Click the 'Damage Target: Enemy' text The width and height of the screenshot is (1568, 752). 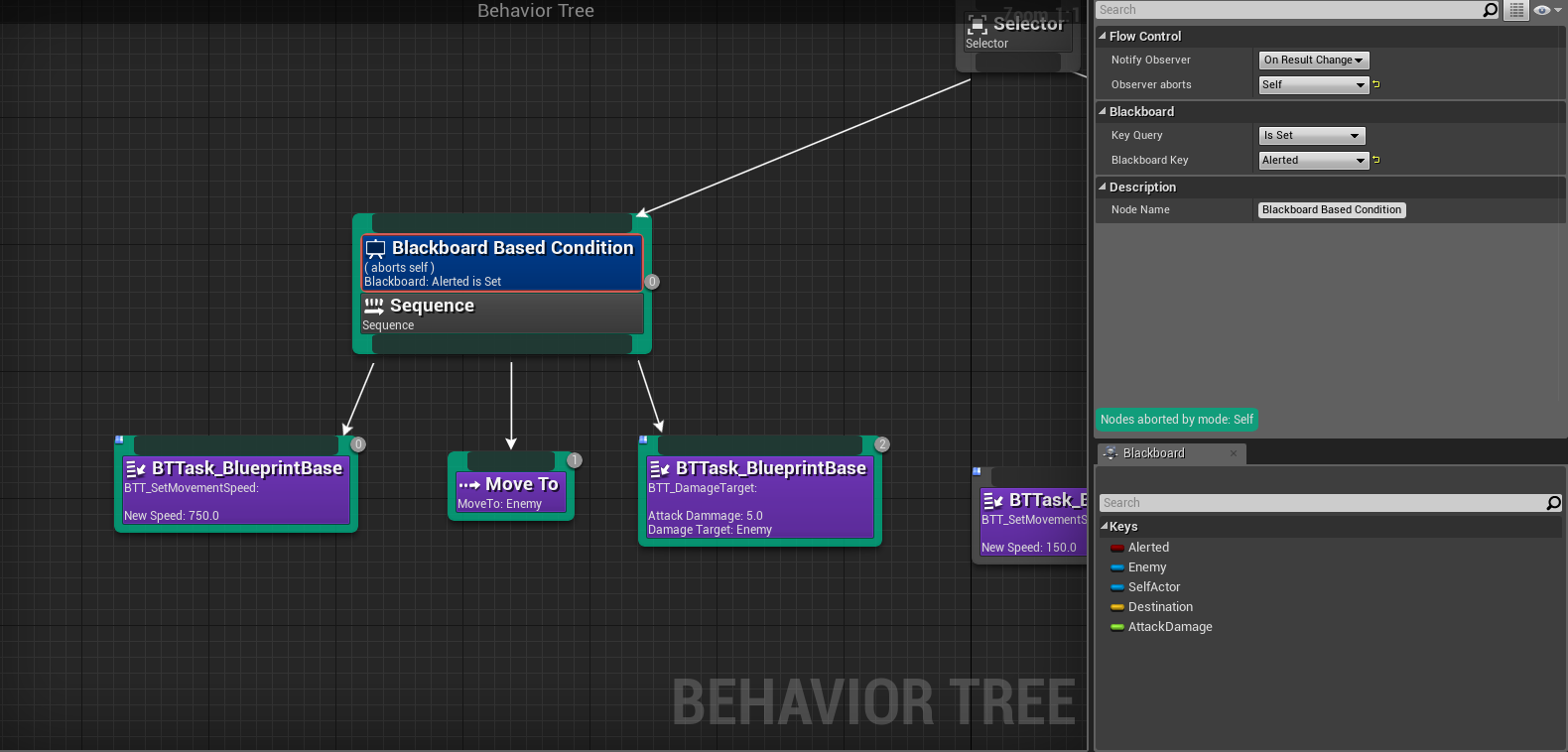[710, 530]
